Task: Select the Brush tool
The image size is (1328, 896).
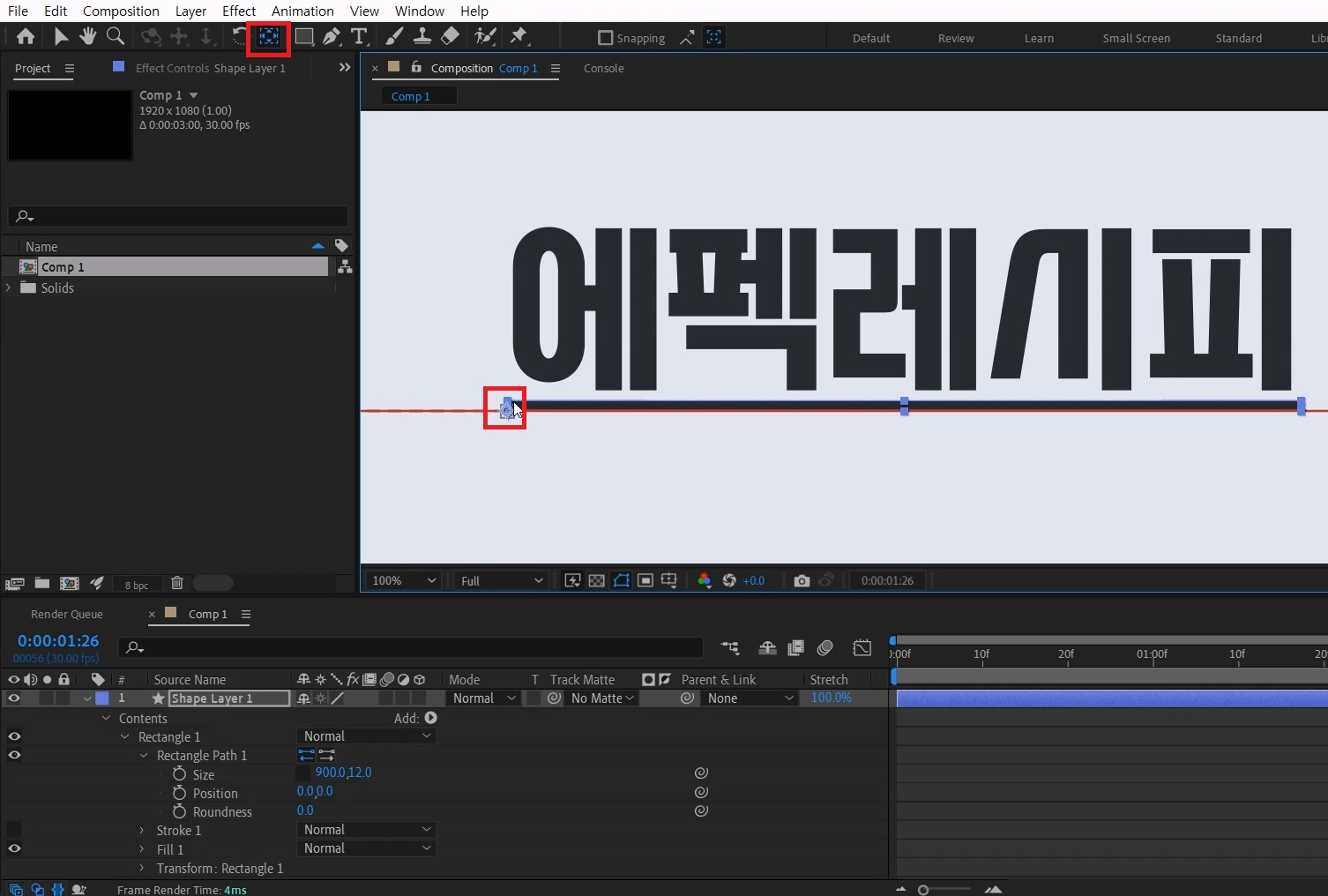Action: pyautogui.click(x=394, y=36)
